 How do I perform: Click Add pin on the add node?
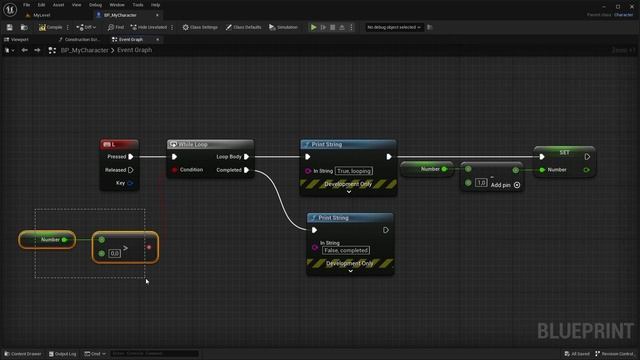point(505,185)
